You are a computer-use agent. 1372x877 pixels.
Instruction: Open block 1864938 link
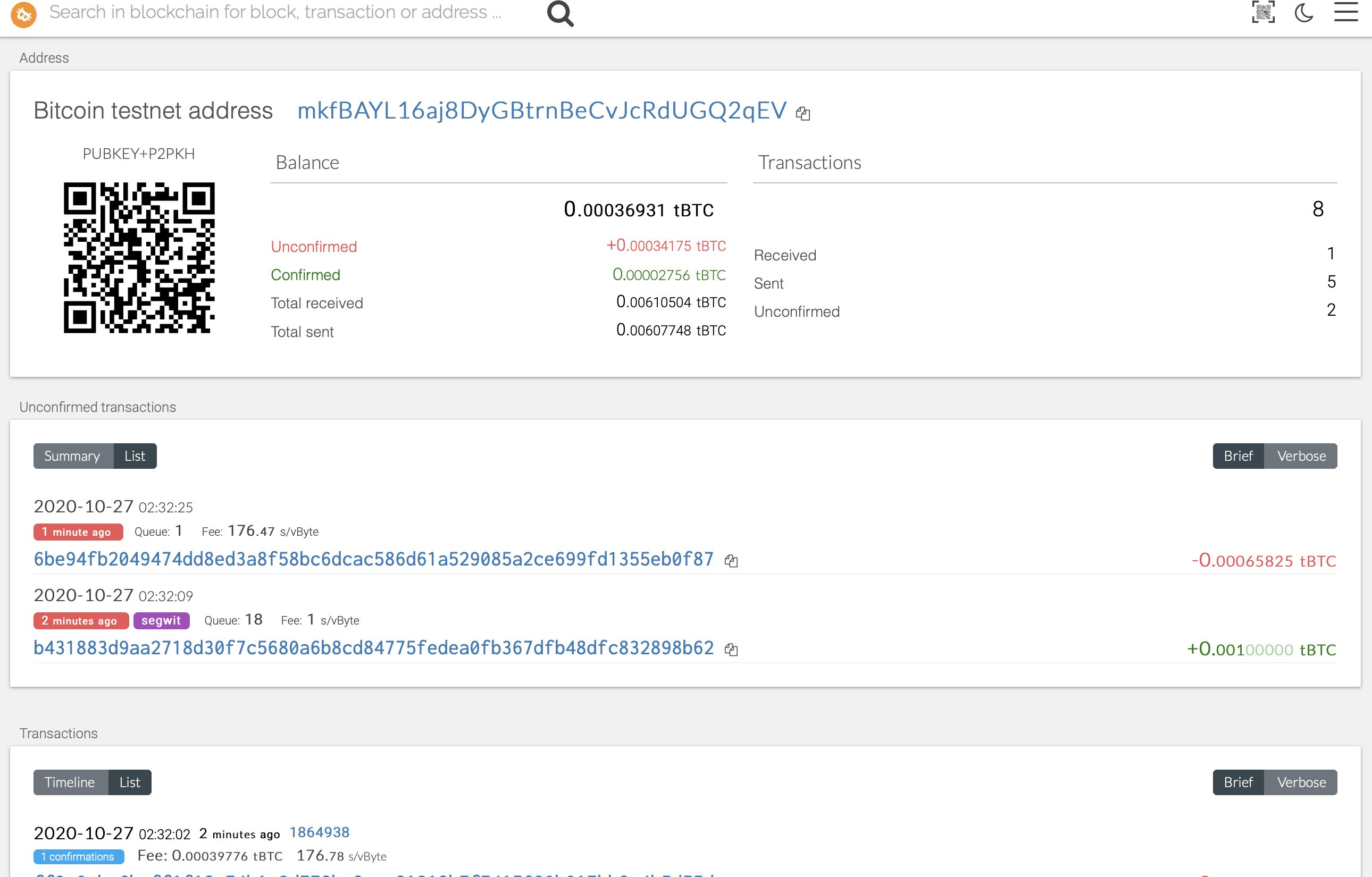319,832
